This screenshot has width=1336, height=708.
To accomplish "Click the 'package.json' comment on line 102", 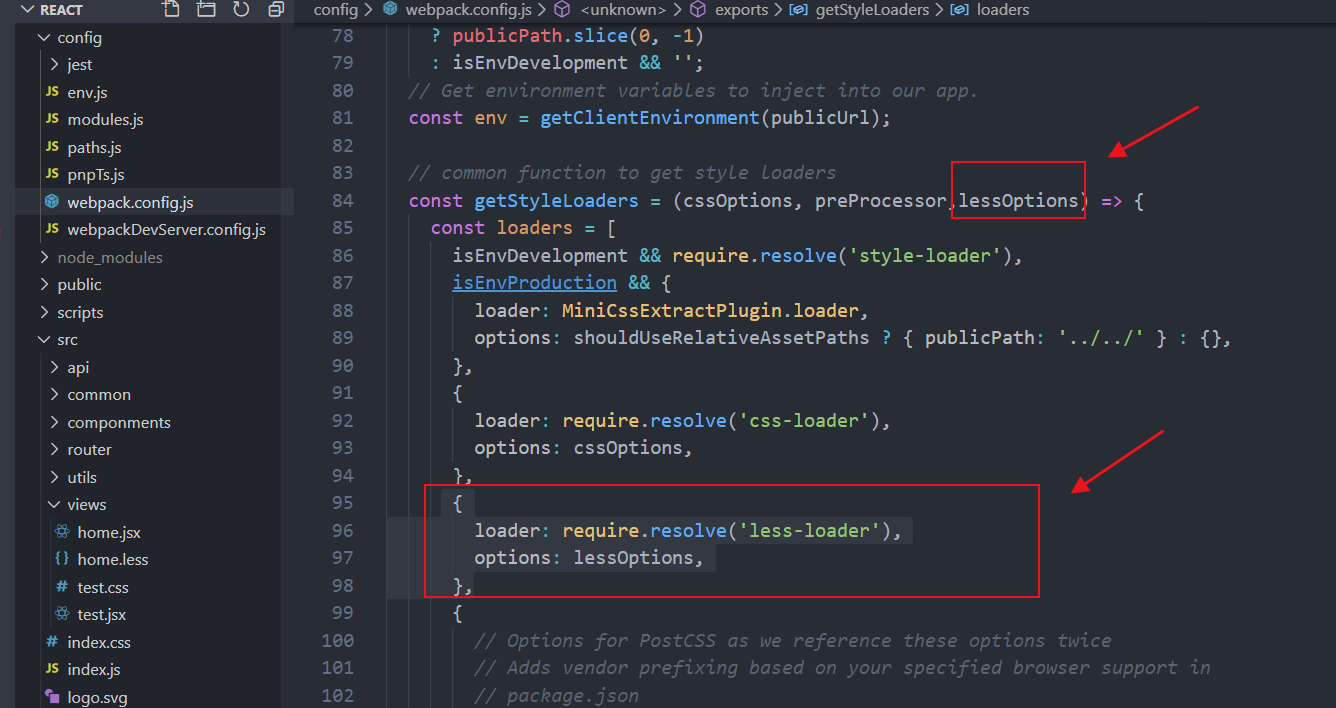I will pos(557,696).
